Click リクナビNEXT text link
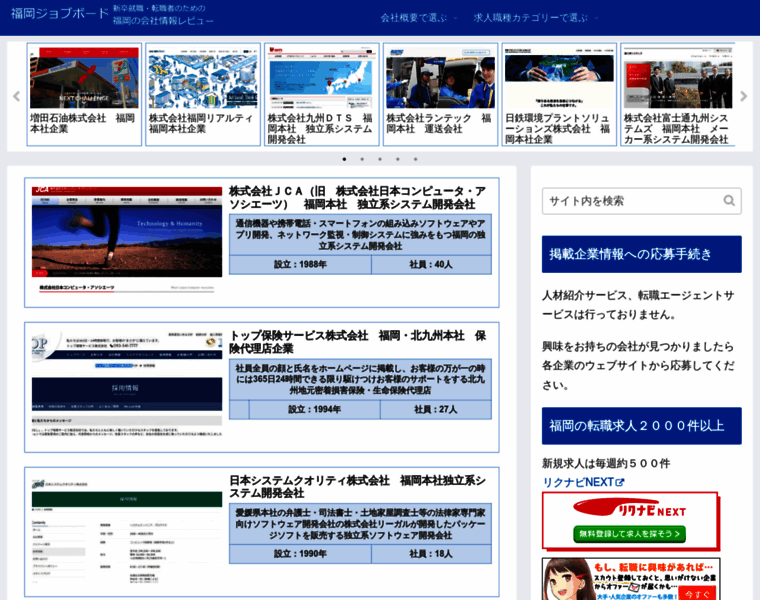The height and width of the screenshot is (600, 760). pos(578,482)
